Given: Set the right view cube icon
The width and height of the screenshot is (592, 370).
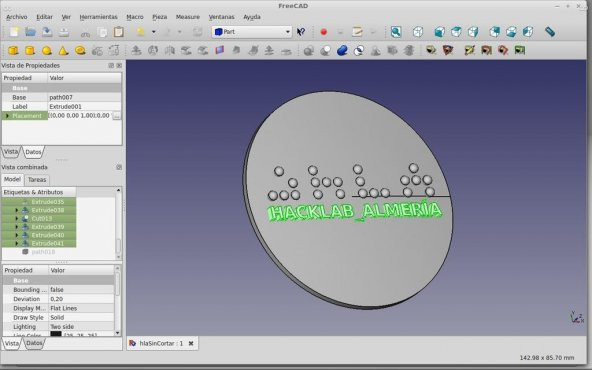Looking at the screenshot, I should coord(473,32).
